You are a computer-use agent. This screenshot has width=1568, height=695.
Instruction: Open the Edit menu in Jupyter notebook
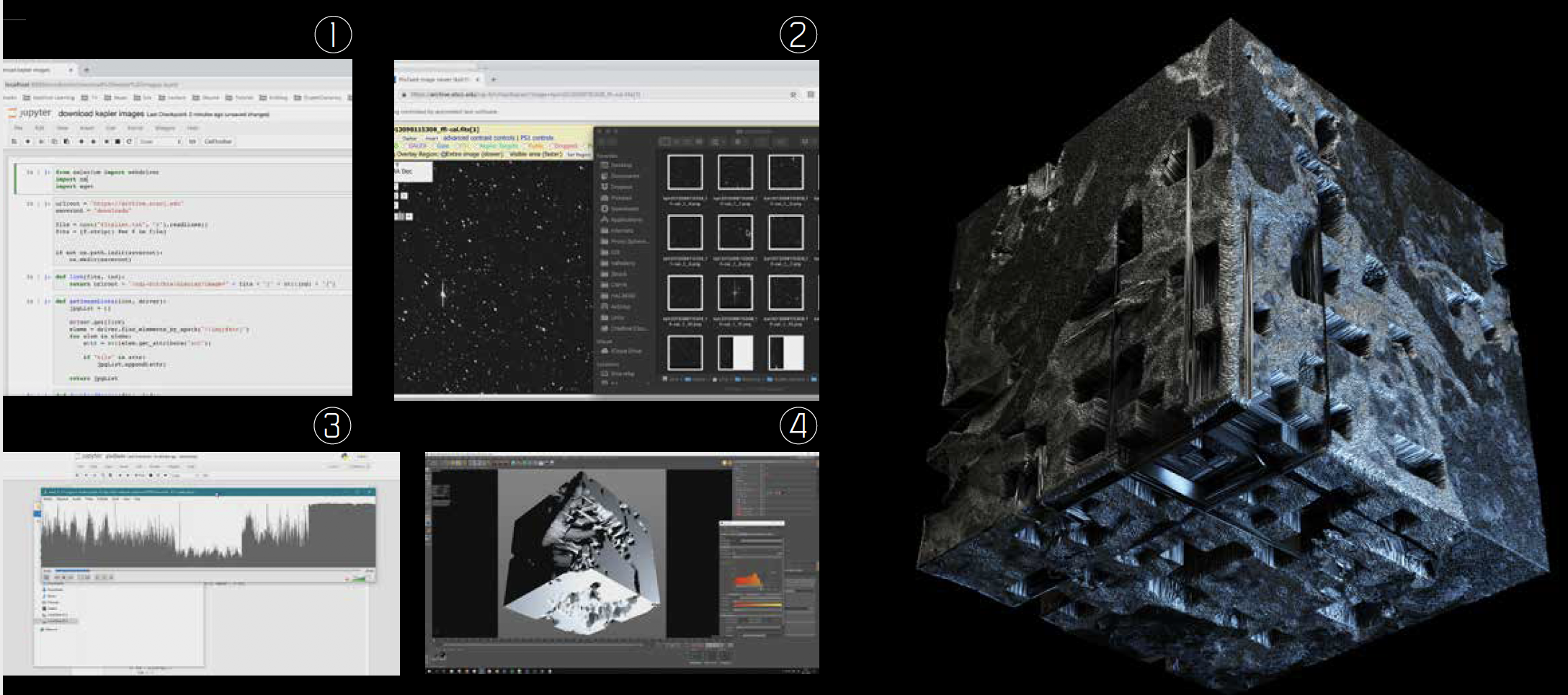[40, 128]
